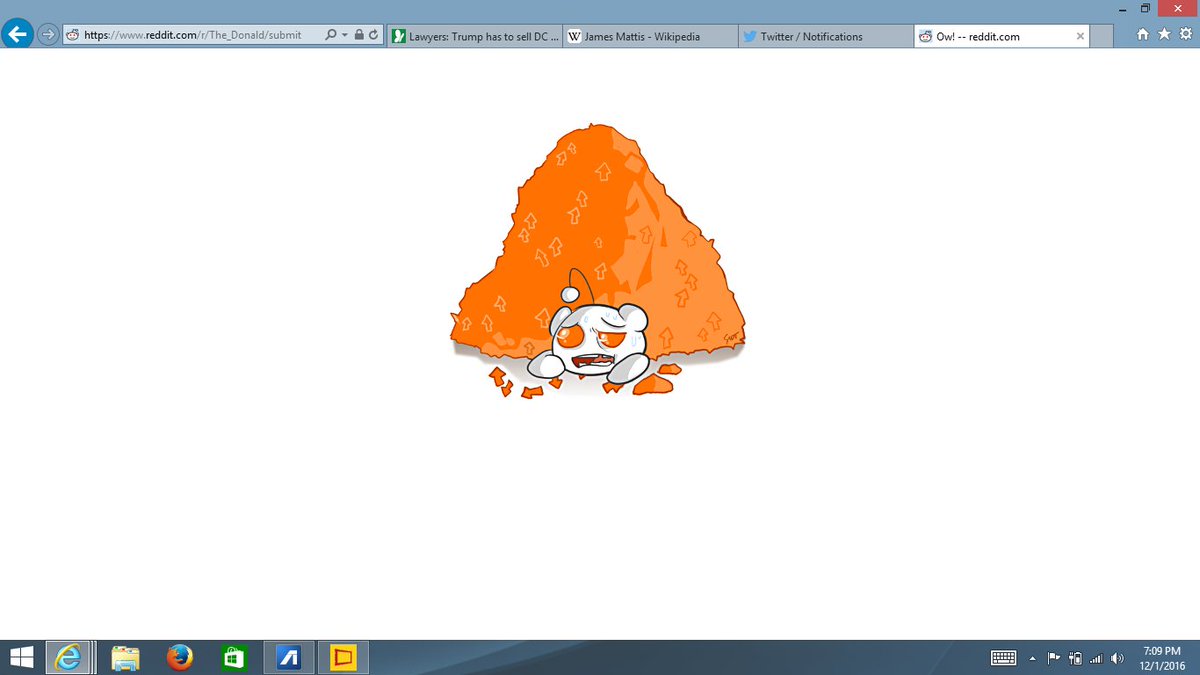Click the yellow app icon in taskbar
The width and height of the screenshot is (1200, 675).
343,657
